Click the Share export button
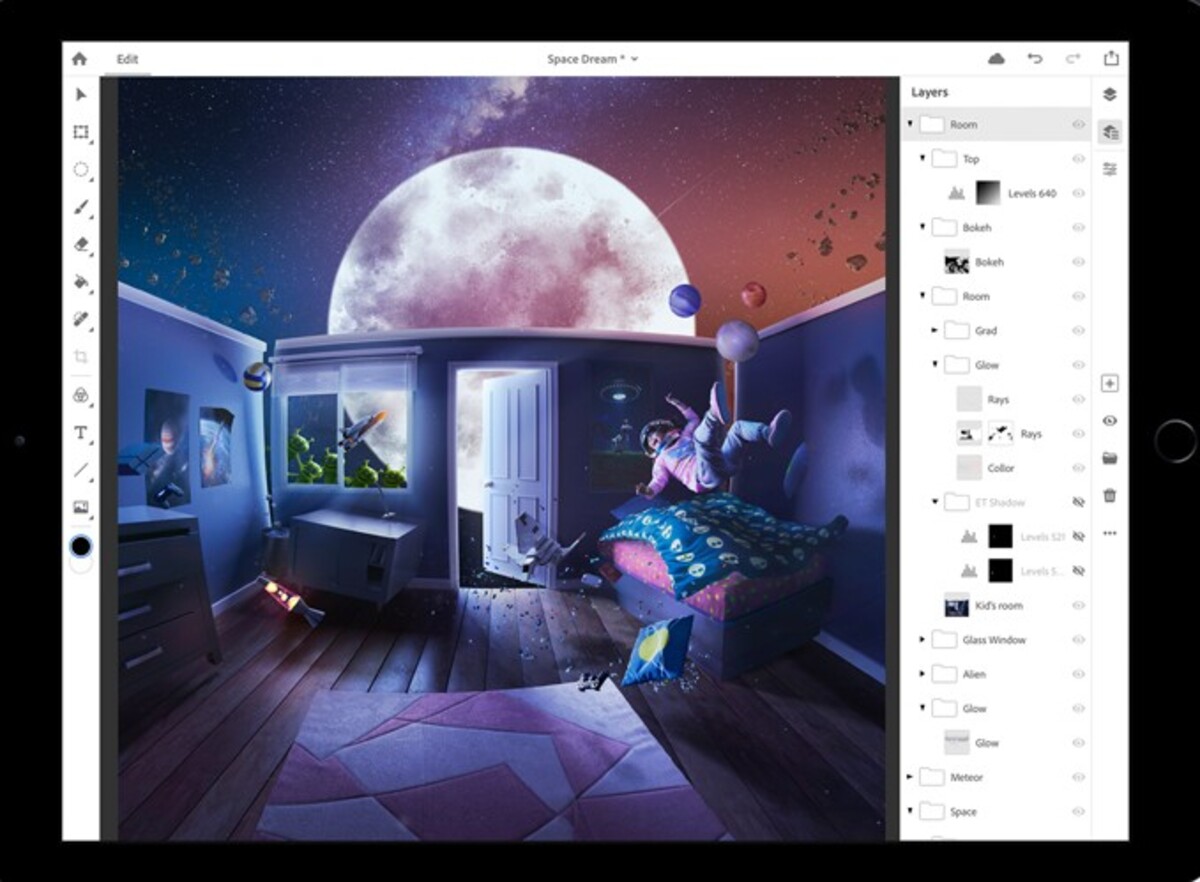 tap(1112, 57)
